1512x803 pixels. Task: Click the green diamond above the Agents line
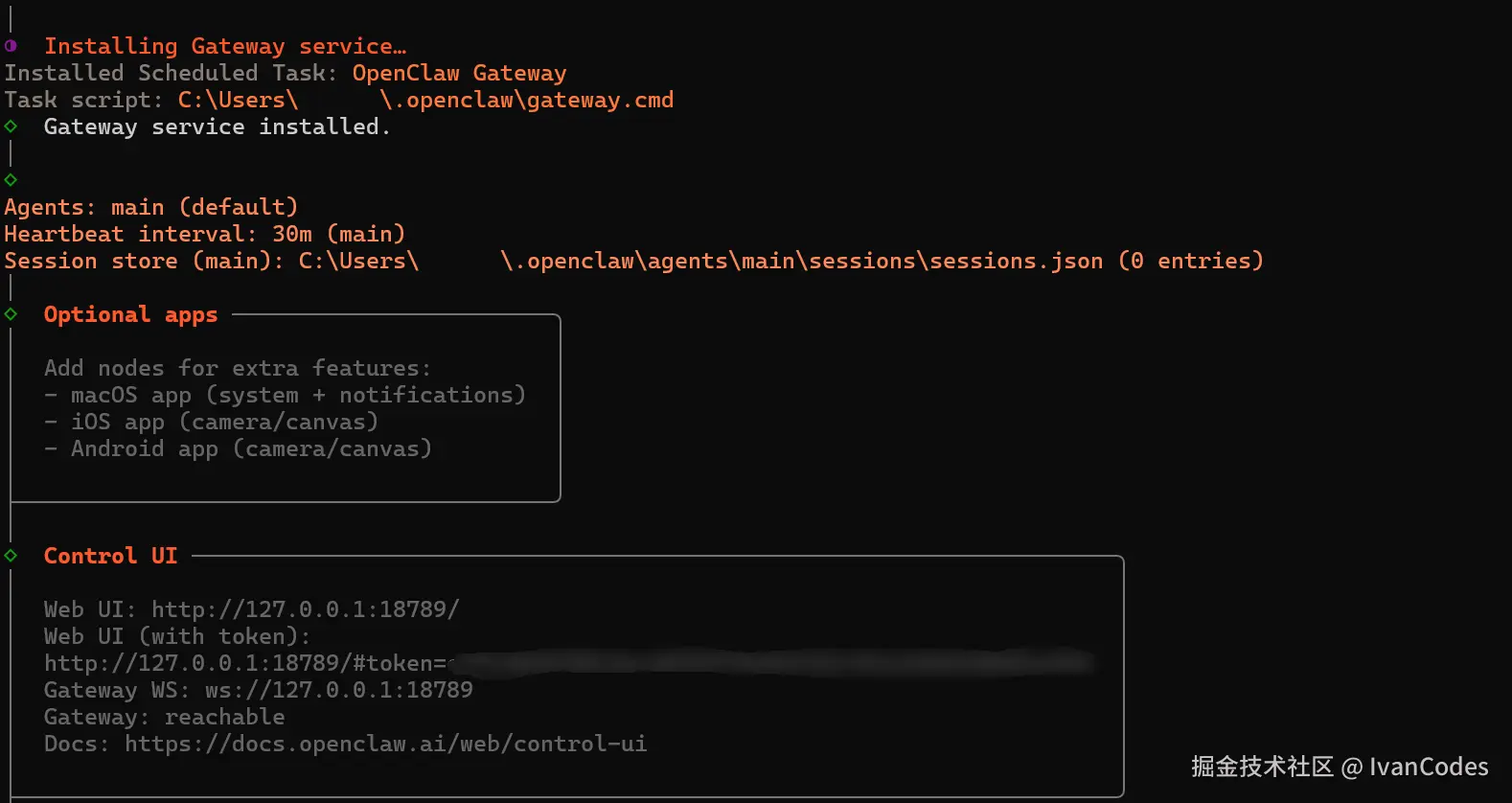click(11, 180)
